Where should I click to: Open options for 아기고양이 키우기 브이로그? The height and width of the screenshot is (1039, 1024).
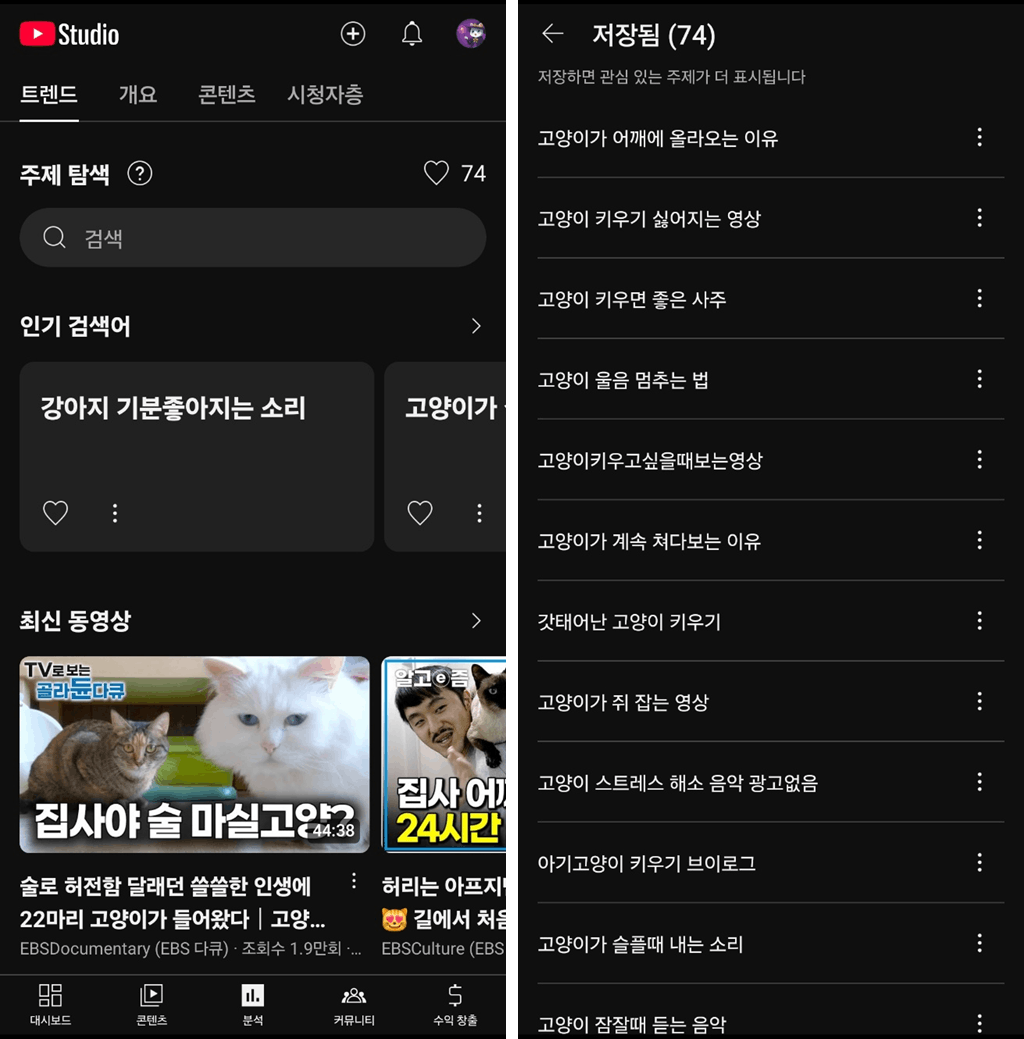pos(979,863)
